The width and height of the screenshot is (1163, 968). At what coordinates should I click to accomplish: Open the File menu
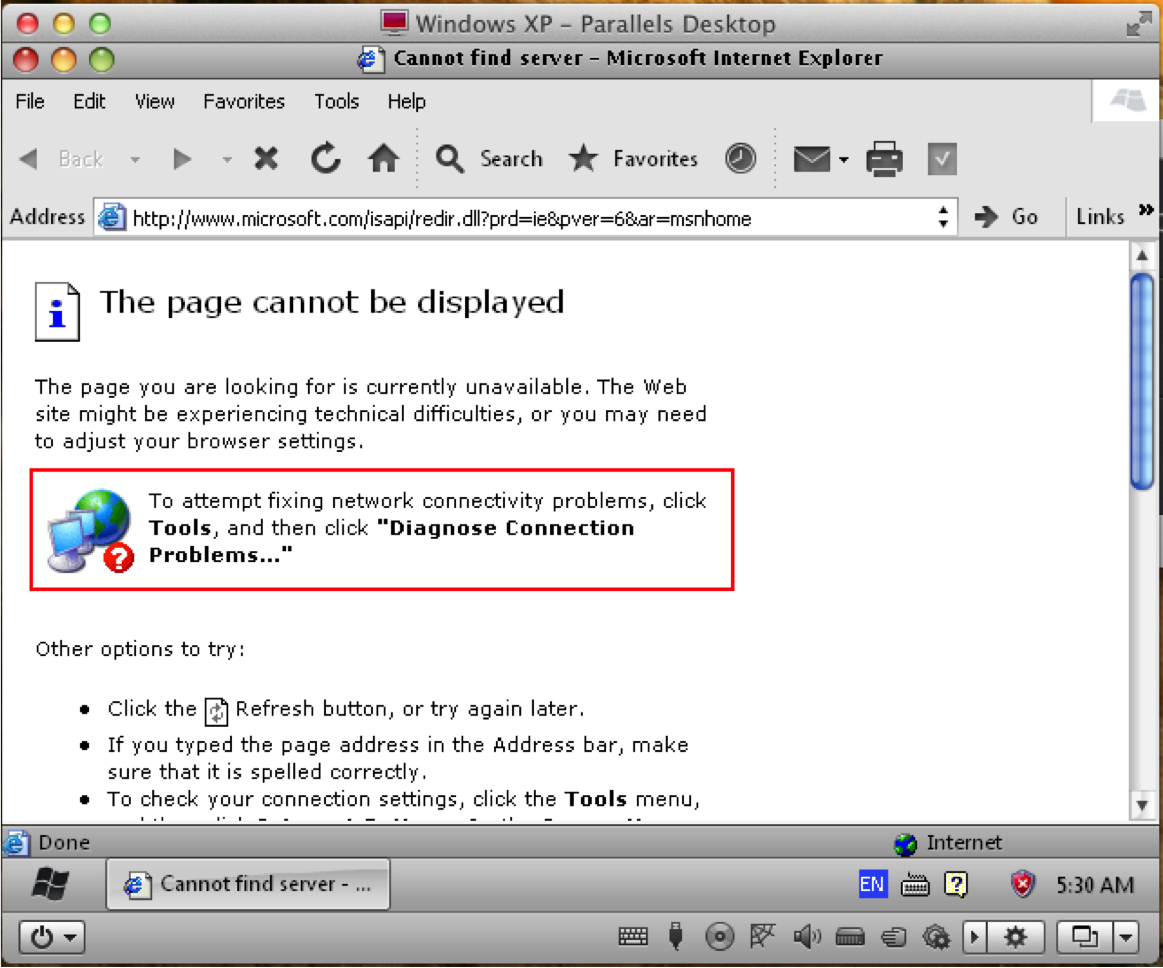click(30, 101)
